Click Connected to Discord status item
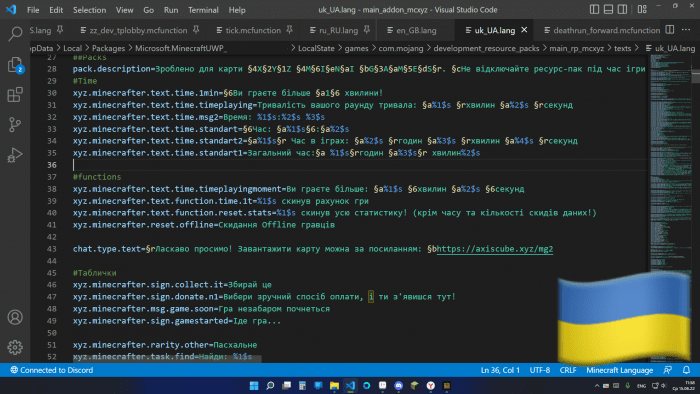Image resolution: width=700 pixels, height=394 pixels. [52, 370]
